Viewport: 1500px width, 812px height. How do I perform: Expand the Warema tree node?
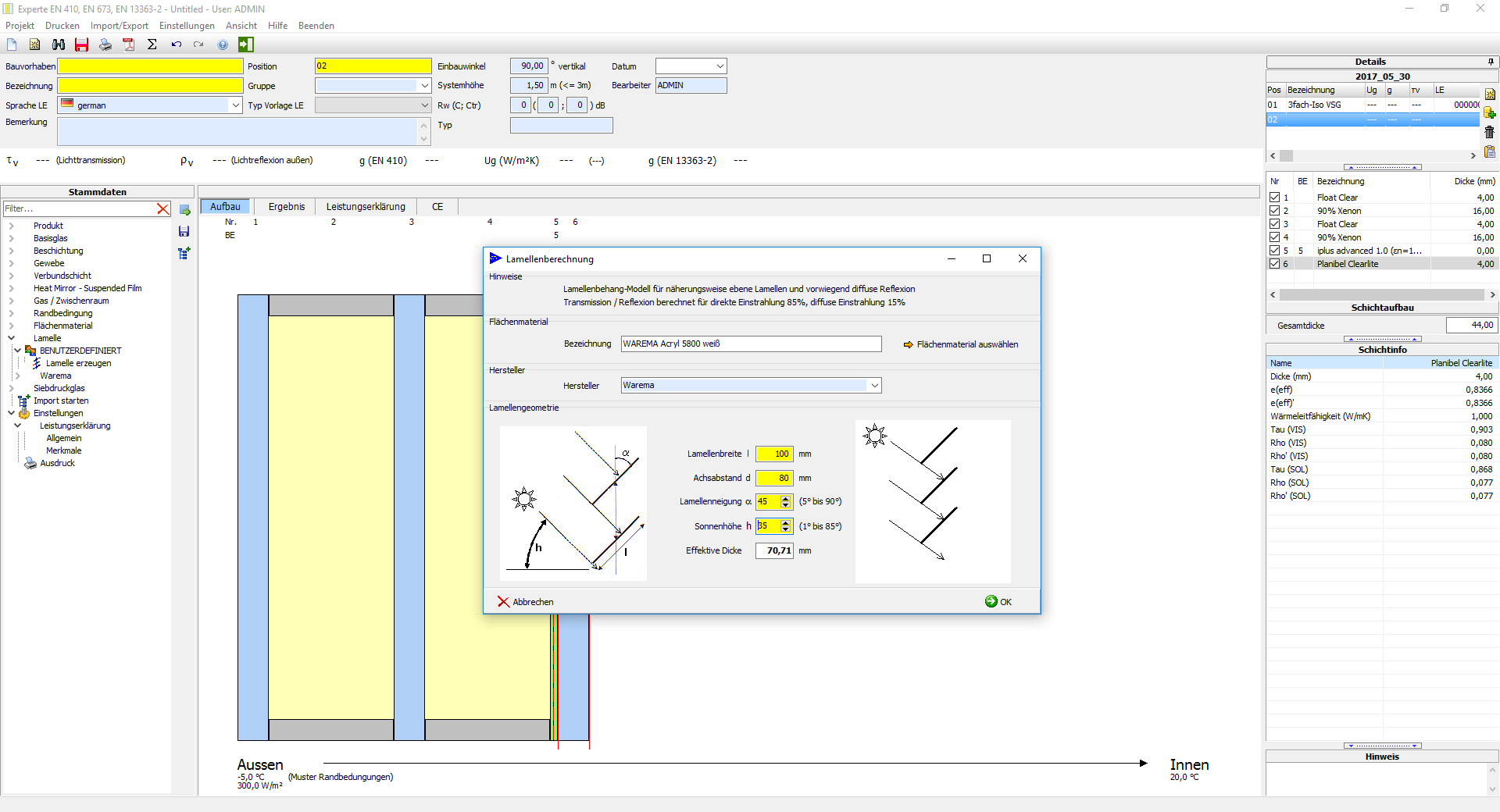tap(17, 376)
